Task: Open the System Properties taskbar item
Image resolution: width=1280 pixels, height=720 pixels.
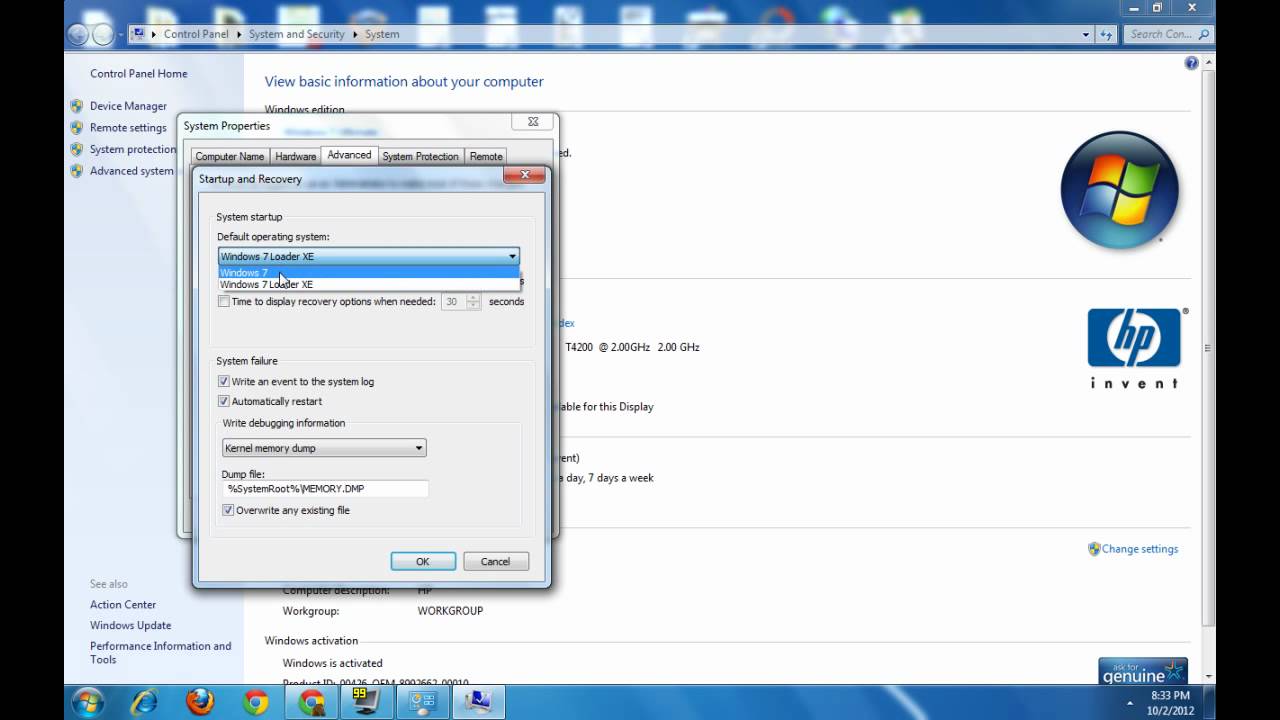Action: click(479, 702)
